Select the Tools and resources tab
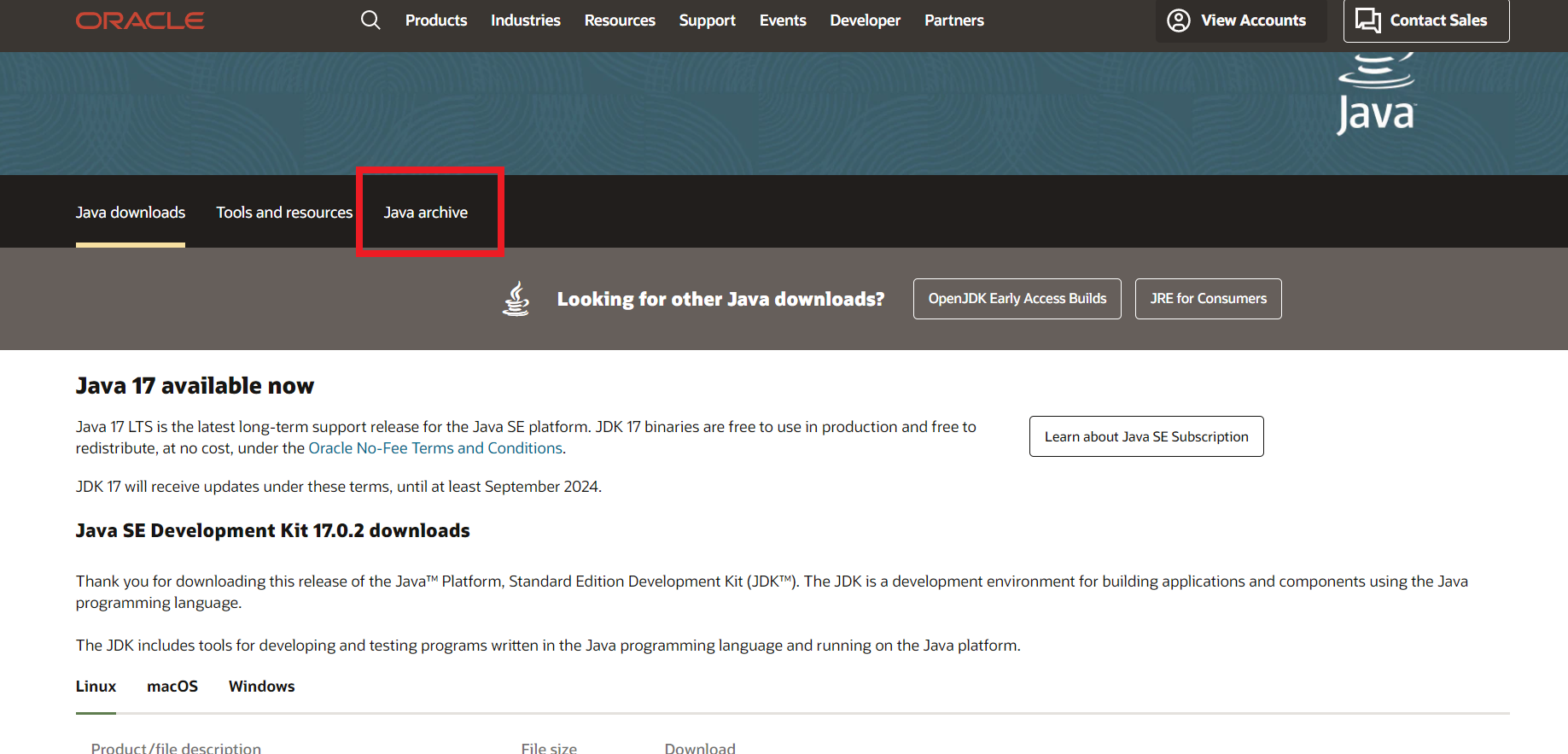The height and width of the screenshot is (754, 1568). [284, 213]
